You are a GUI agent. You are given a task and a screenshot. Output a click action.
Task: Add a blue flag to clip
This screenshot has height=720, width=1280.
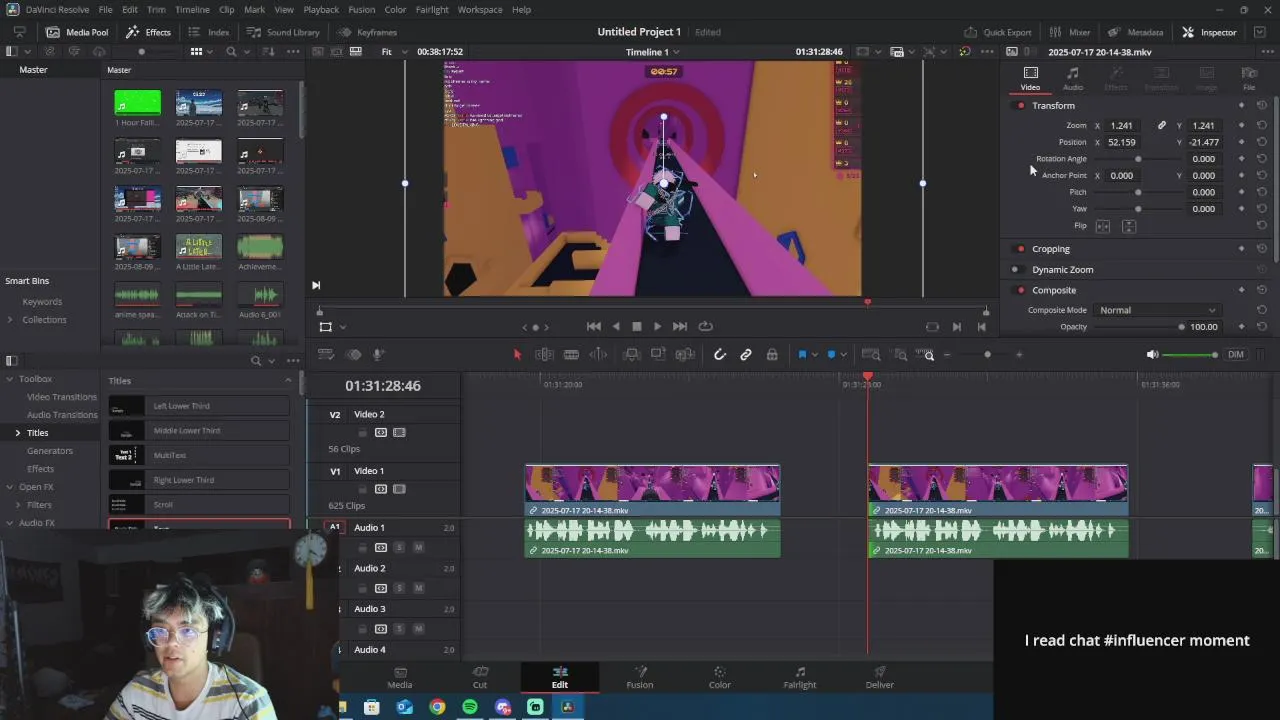point(801,355)
